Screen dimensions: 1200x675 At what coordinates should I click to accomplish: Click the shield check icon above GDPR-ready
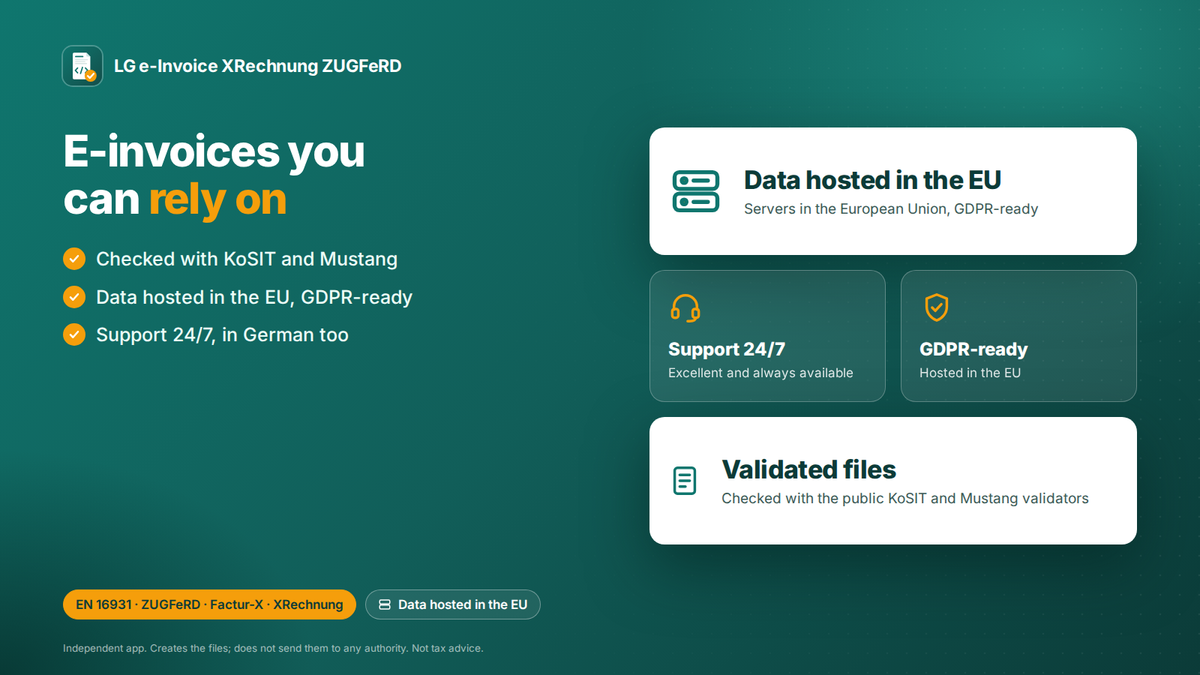pos(936,307)
